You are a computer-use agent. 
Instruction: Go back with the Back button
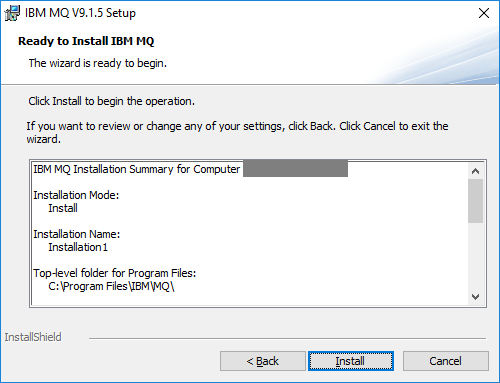point(263,361)
